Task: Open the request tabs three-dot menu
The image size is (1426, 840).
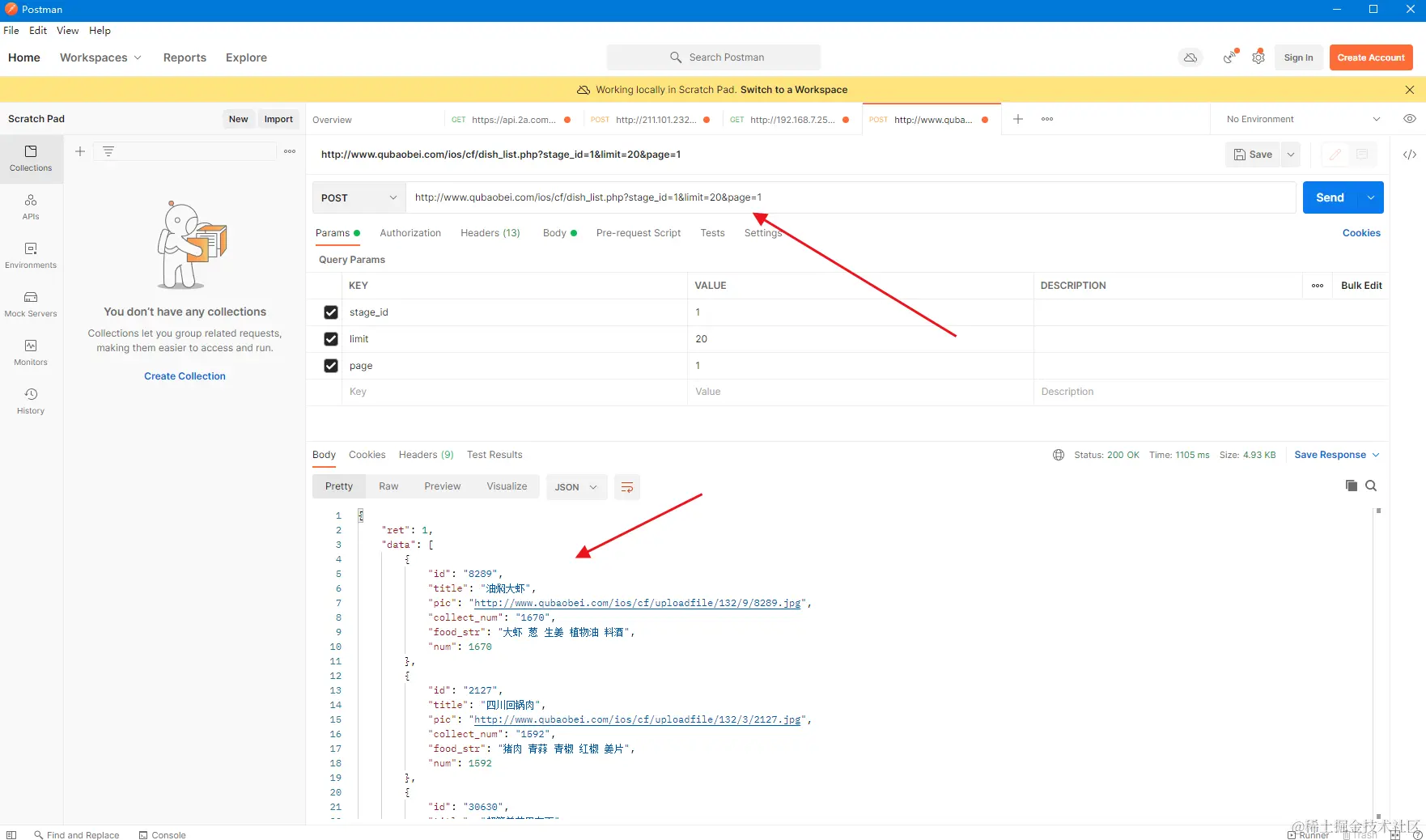Action: pos(1047,119)
